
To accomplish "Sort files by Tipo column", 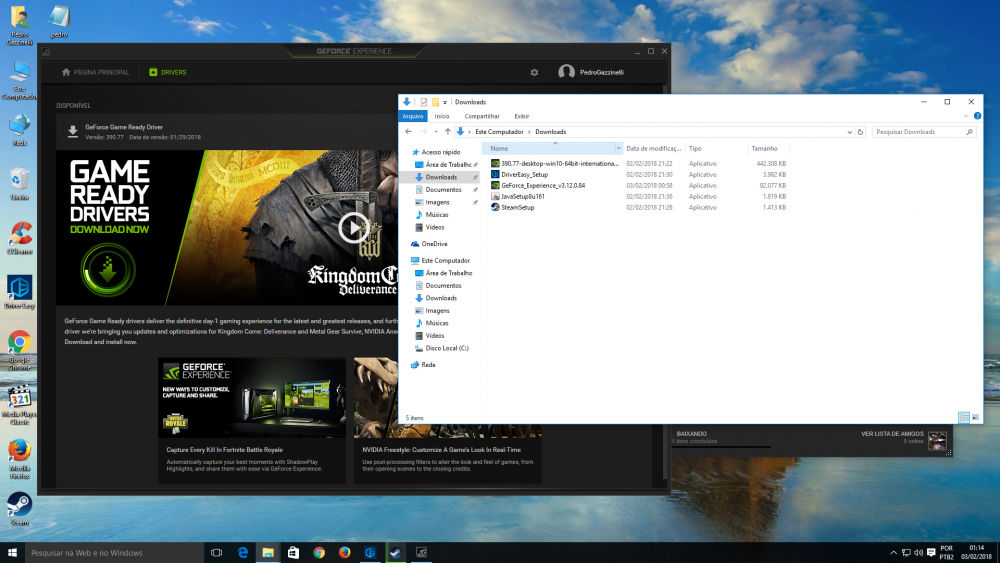I will coord(716,149).
